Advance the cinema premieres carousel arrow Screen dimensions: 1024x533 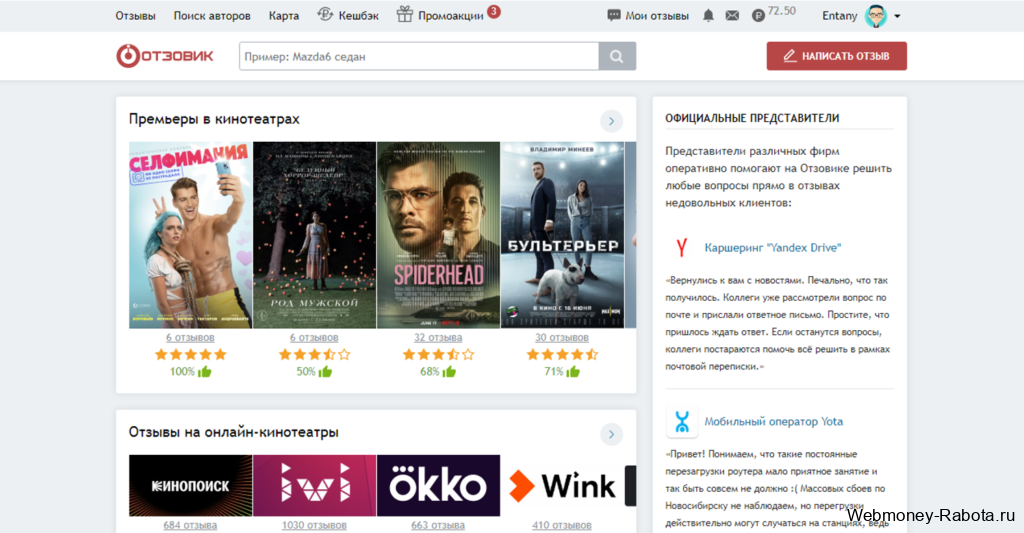pyautogui.click(x=611, y=121)
